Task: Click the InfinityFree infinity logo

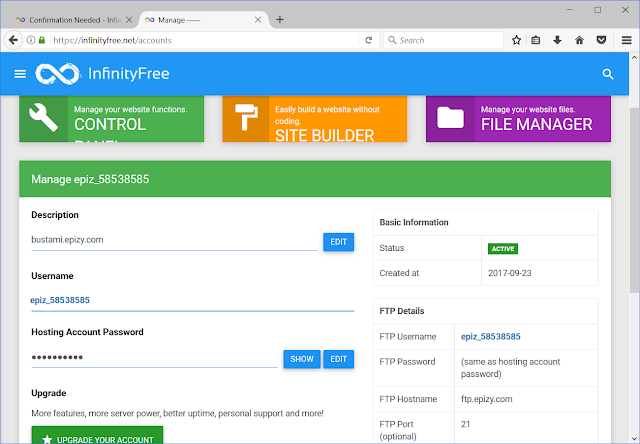Action: point(57,74)
